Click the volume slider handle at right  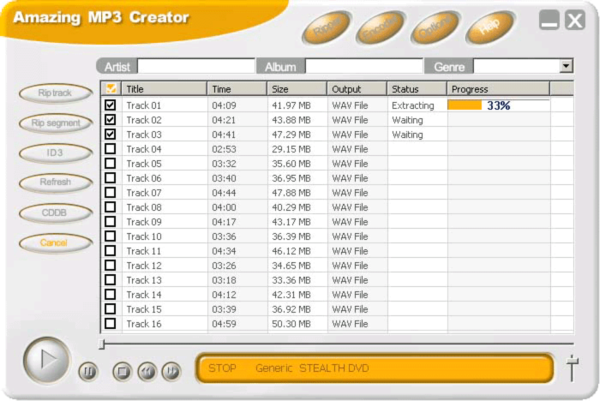point(572,366)
